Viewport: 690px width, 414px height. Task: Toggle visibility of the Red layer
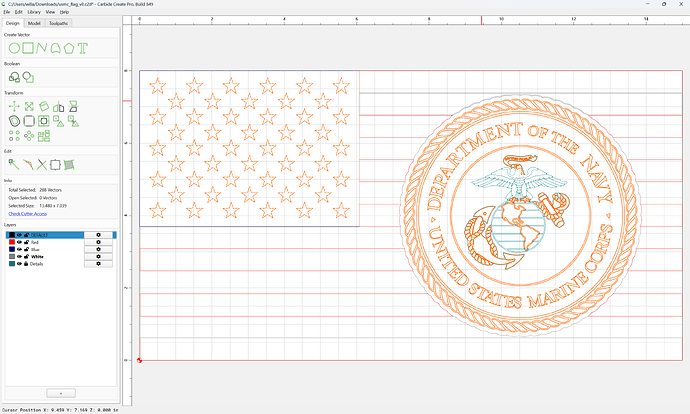pyautogui.click(x=19, y=242)
